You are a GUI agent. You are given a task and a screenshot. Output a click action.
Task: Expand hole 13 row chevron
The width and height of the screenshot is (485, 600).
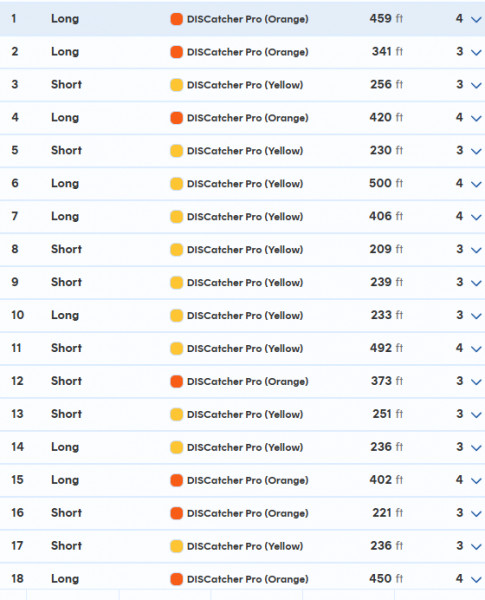pos(476,414)
